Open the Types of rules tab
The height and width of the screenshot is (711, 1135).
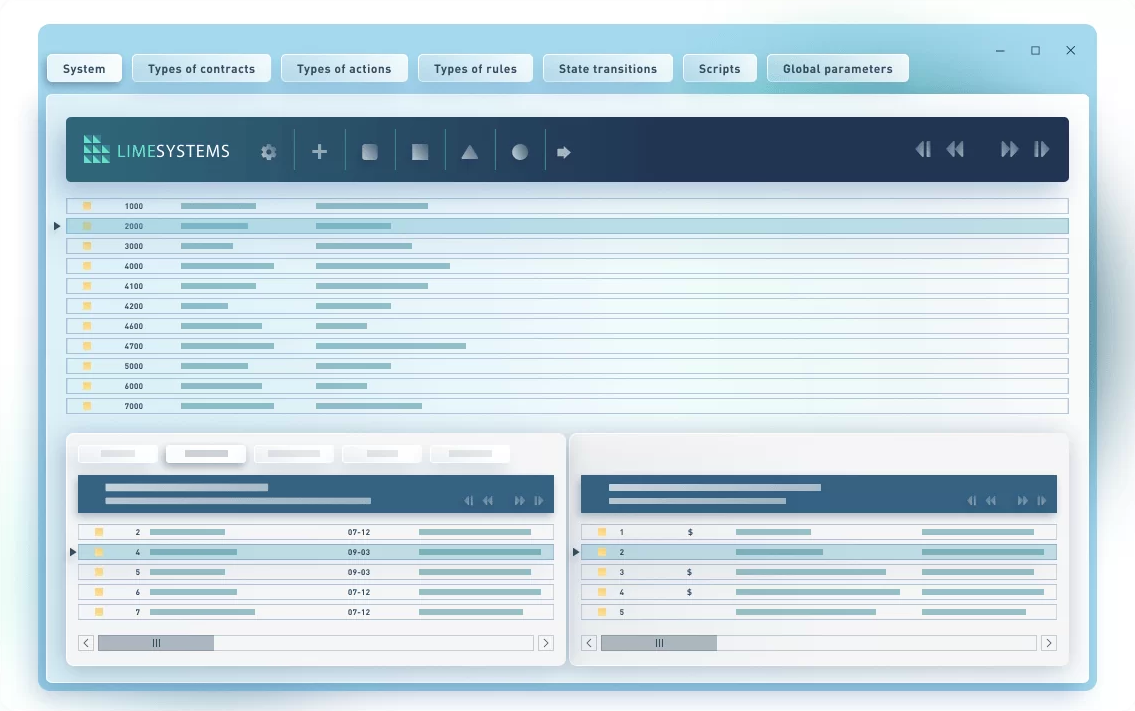tap(475, 69)
